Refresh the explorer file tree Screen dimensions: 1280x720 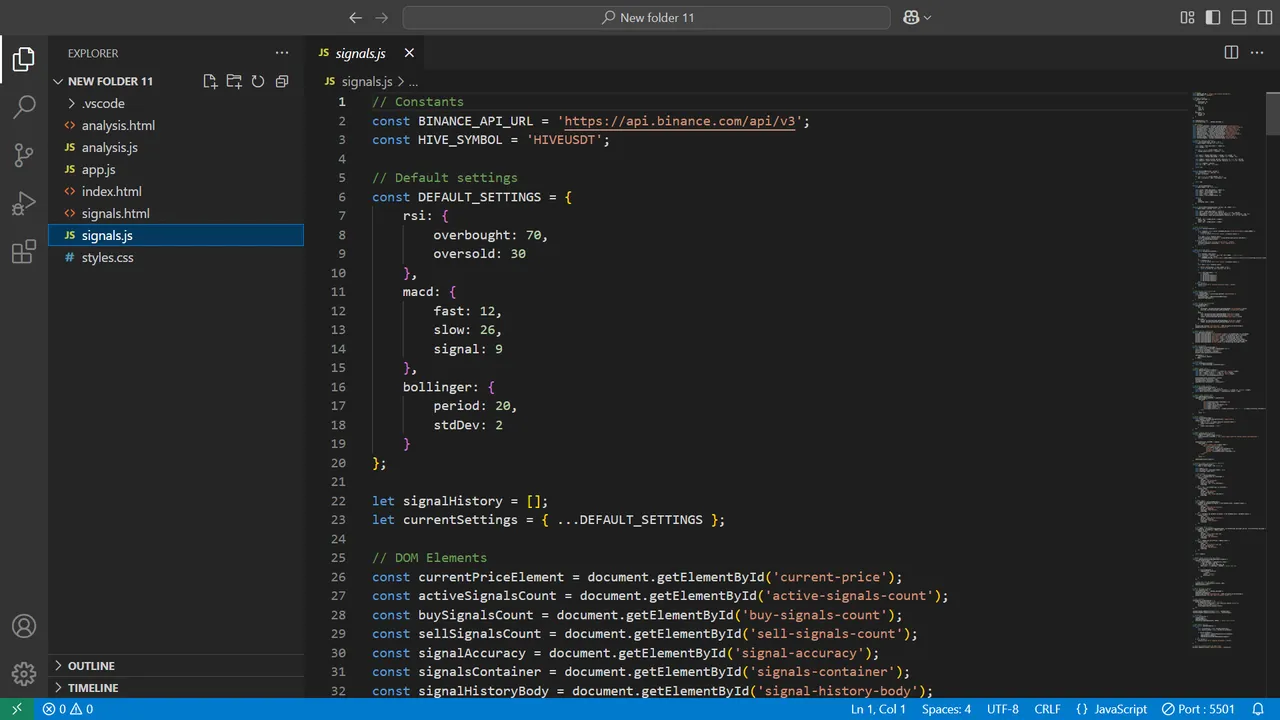[x=258, y=81]
